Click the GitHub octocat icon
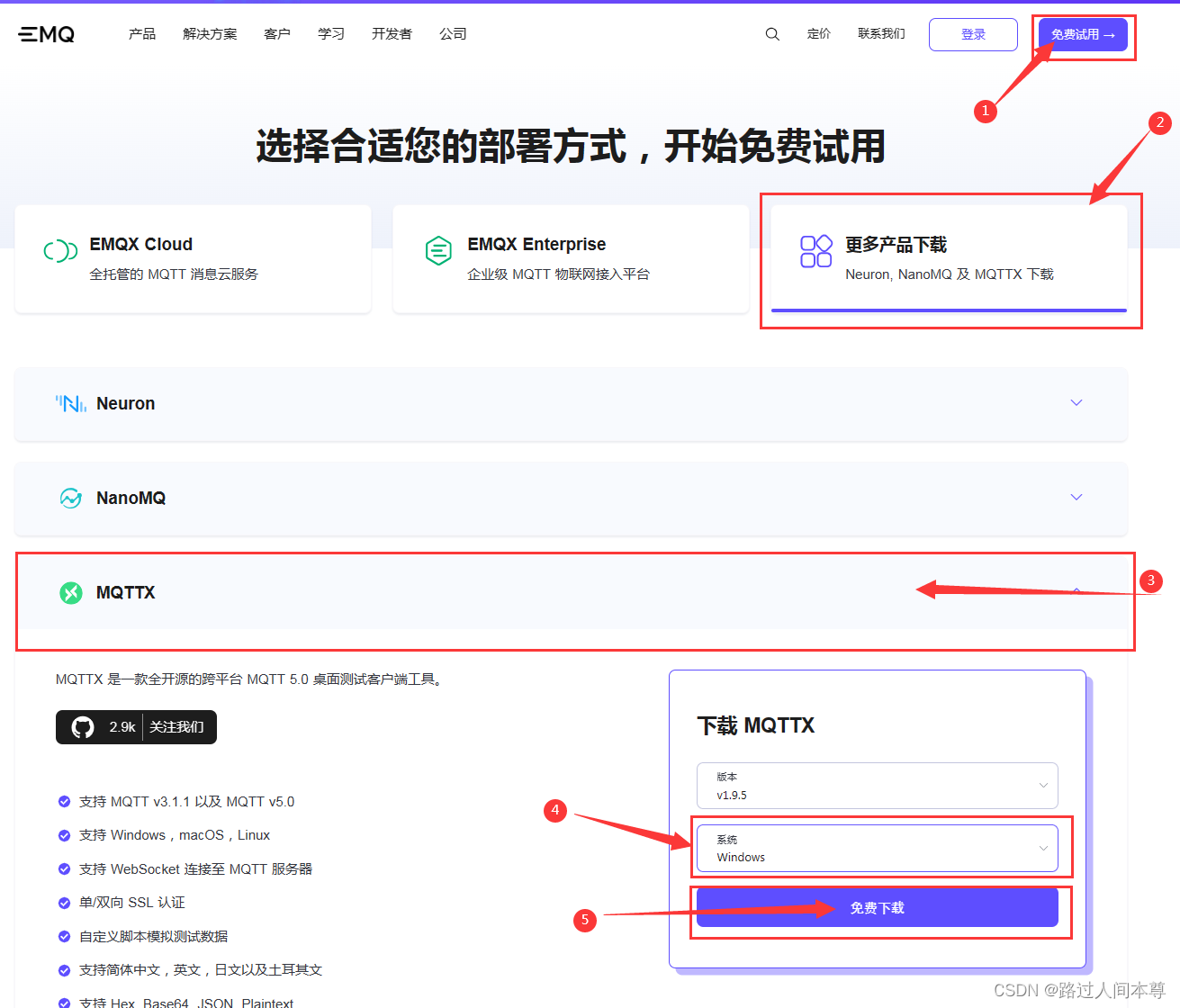Screen dimensions: 1180x1008 [83, 727]
